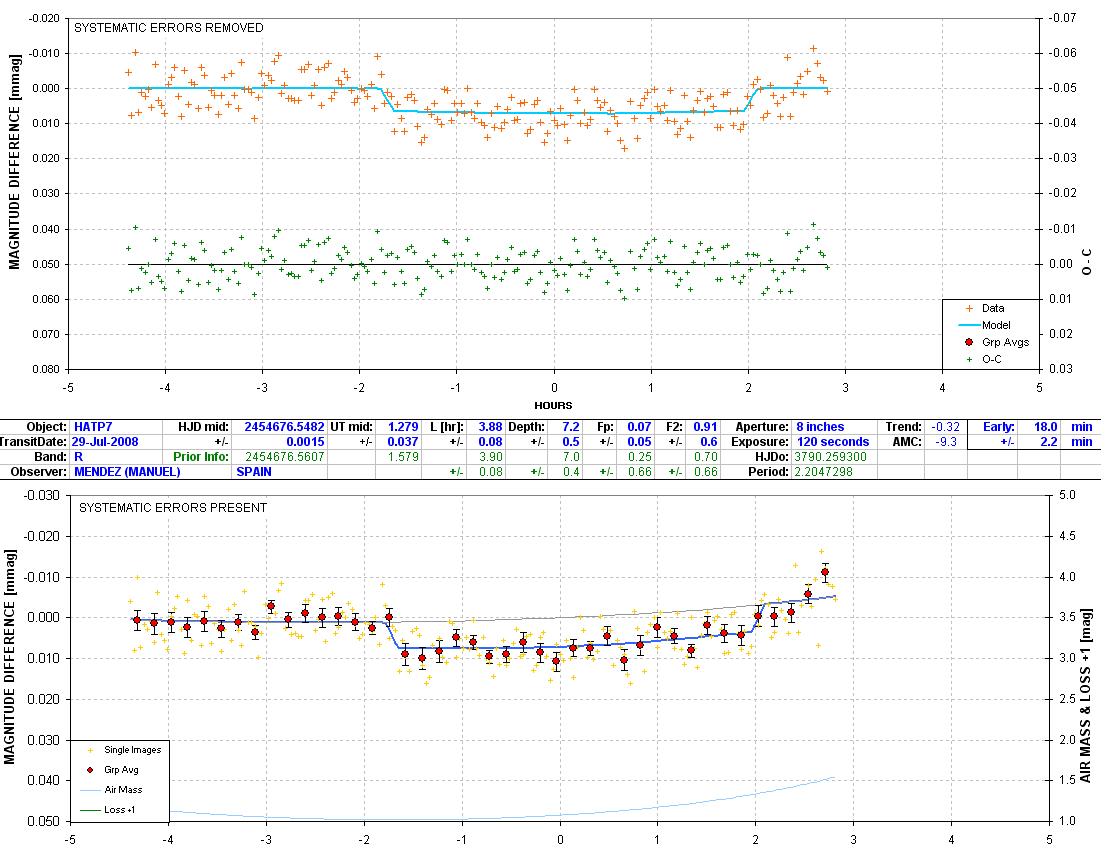The width and height of the screenshot is (1101, 850).
Task: Click the 'Period:' label
Action: [768, 472]
